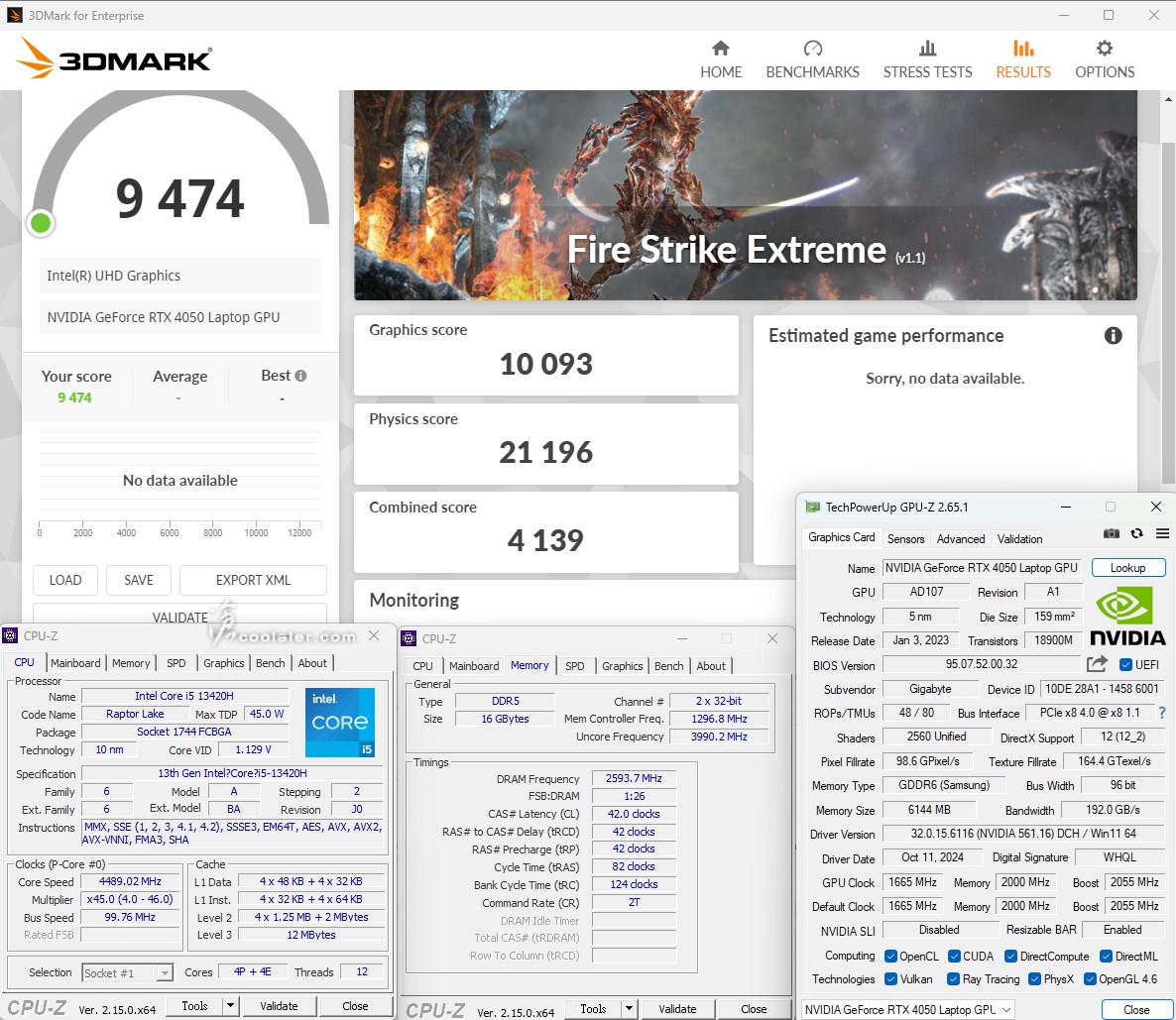Image resolution: width=1176 pixels, height=1020 pixels.
Task: Open Validation tab in GPU-Z
Action: [x=1019, y=538]
